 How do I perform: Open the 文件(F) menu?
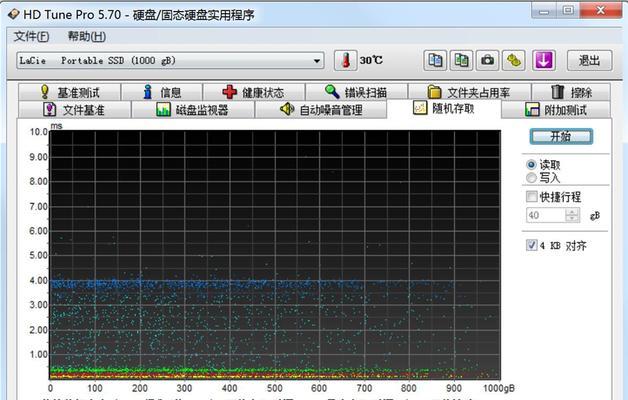(x=31, y=36)
